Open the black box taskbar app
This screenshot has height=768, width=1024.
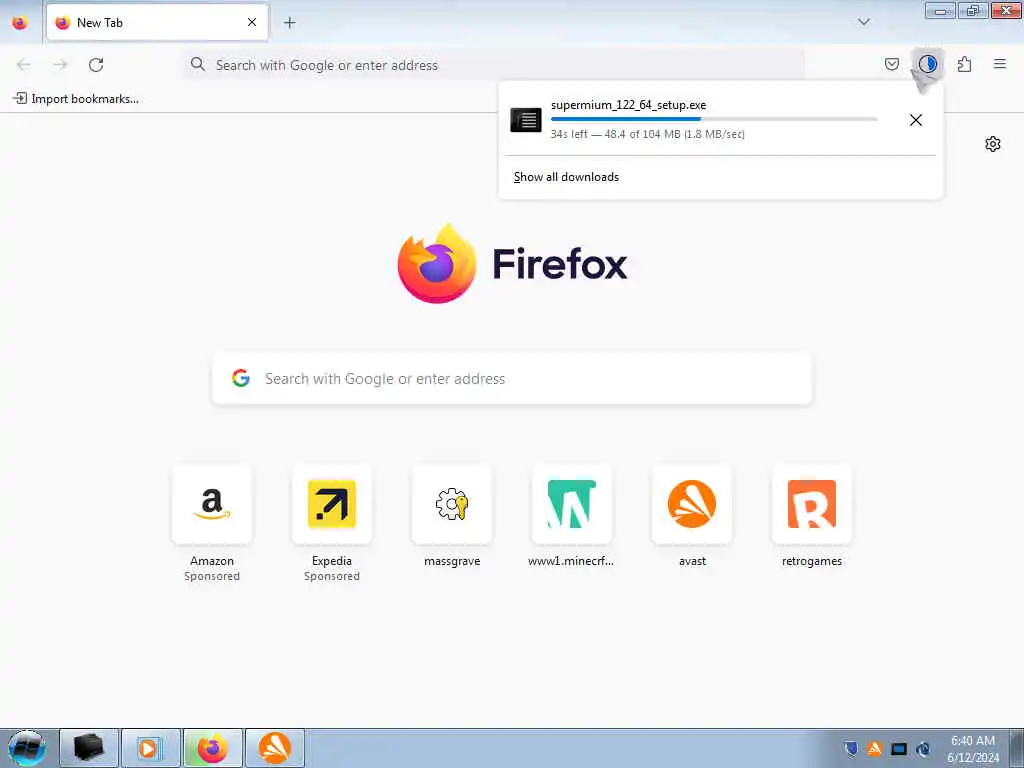click(89, 748)
